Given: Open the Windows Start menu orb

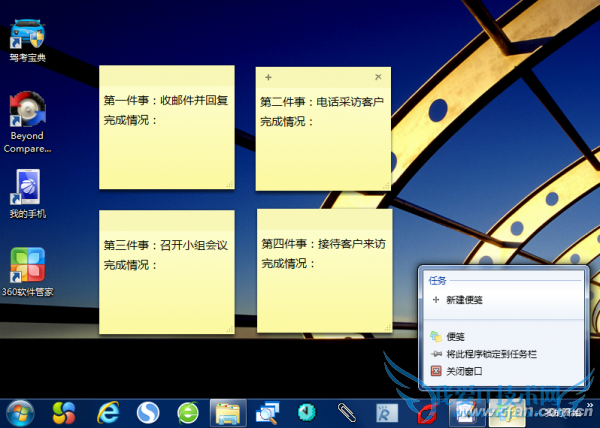Looking at the screenshot, I should pyautogui.click(x=20, y=413).
